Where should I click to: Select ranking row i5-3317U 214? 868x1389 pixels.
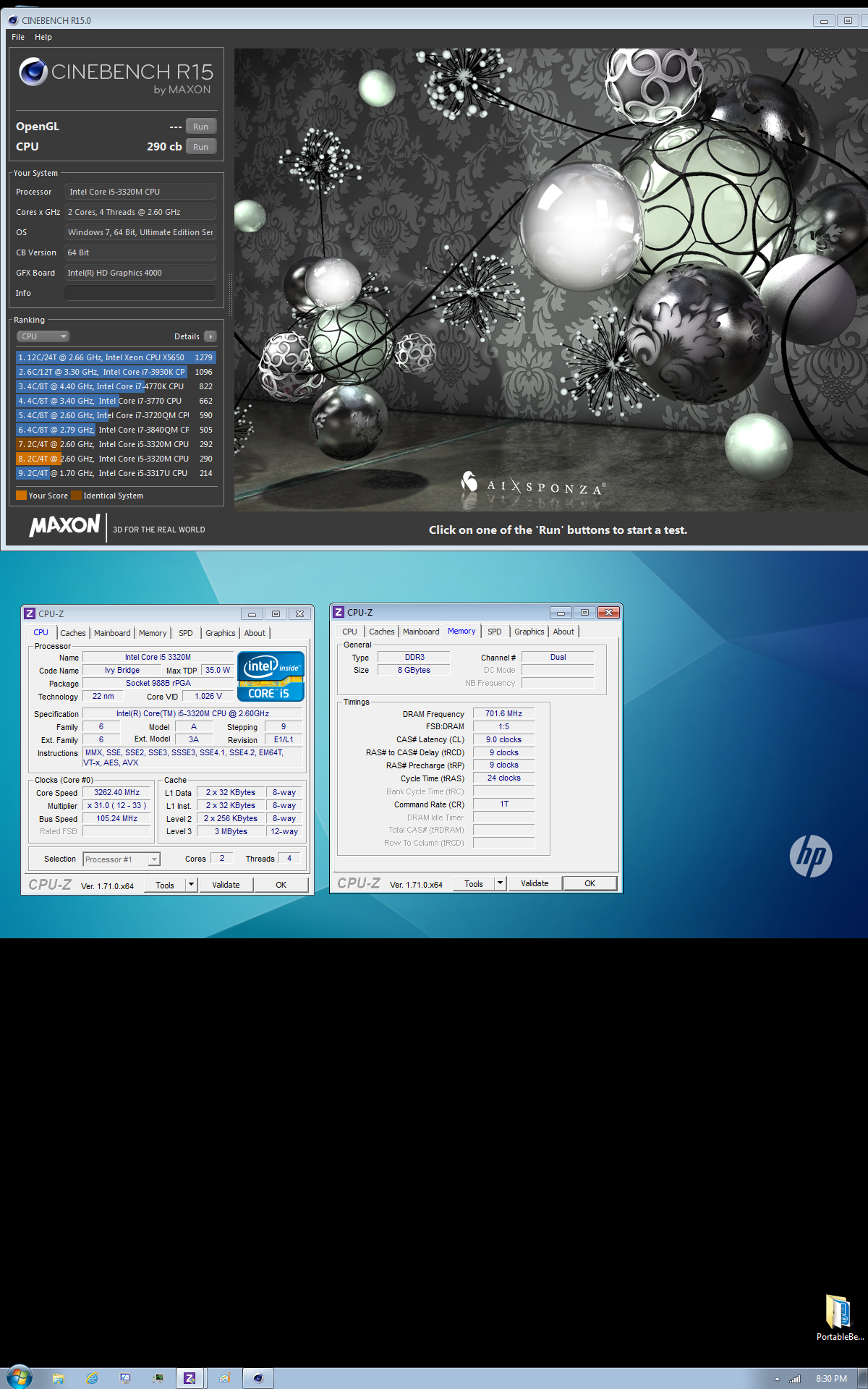click(x=116, y=473)
